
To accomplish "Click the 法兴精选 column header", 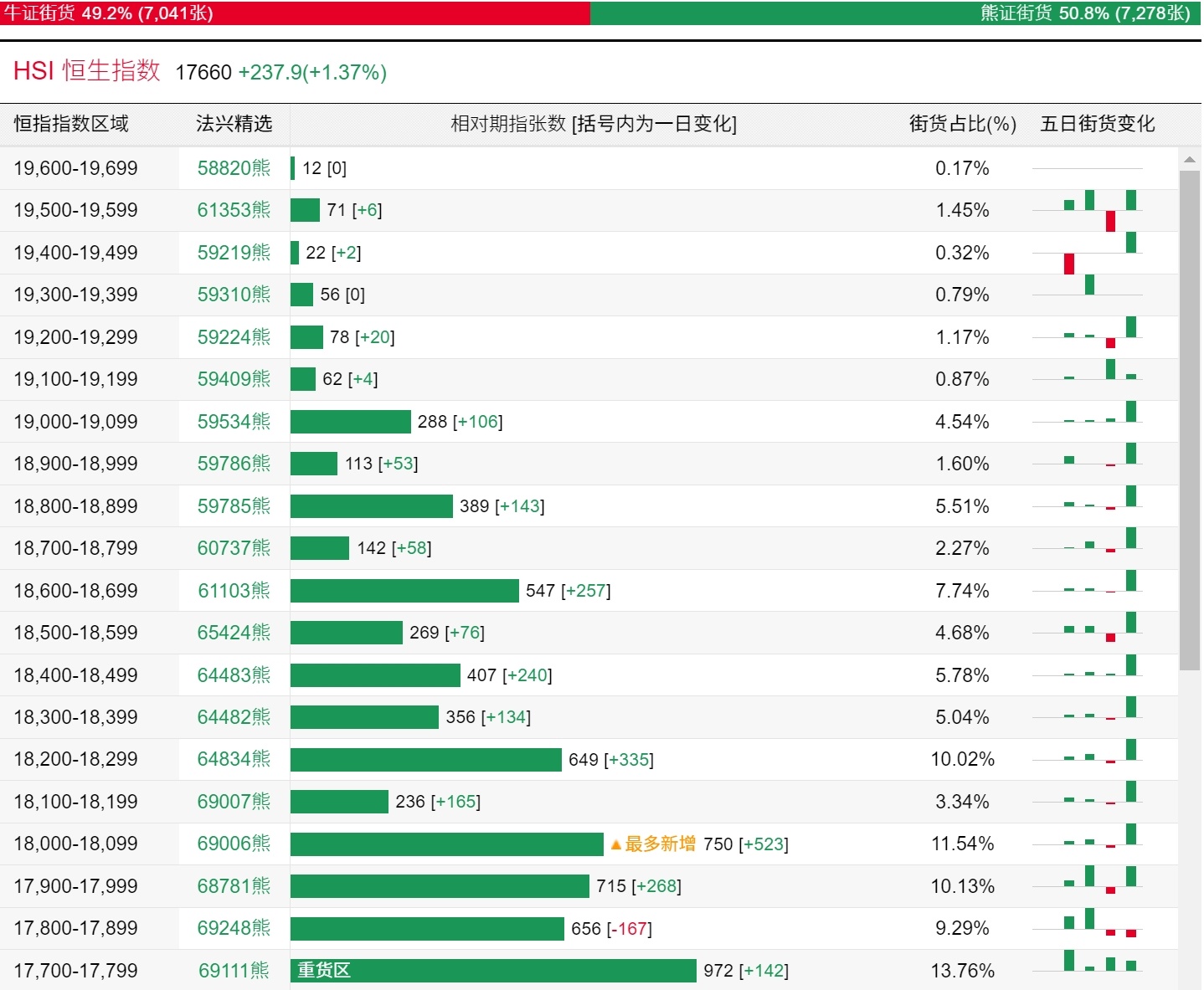I will click(x=234, y=124).
